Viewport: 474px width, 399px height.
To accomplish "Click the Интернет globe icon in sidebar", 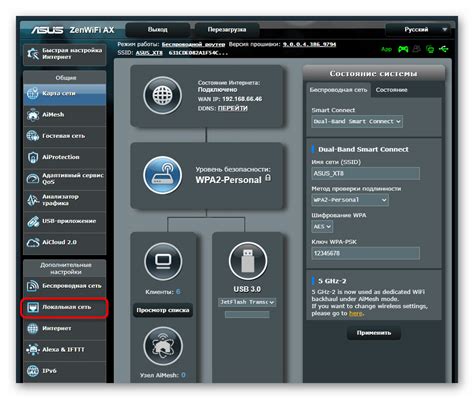I will pos(33,328).
